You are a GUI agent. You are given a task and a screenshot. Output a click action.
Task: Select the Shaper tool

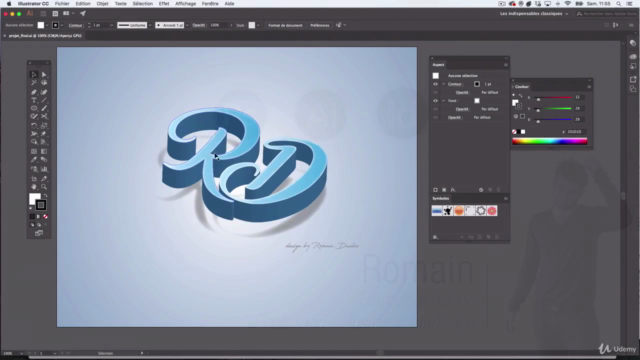coord(34,117)
